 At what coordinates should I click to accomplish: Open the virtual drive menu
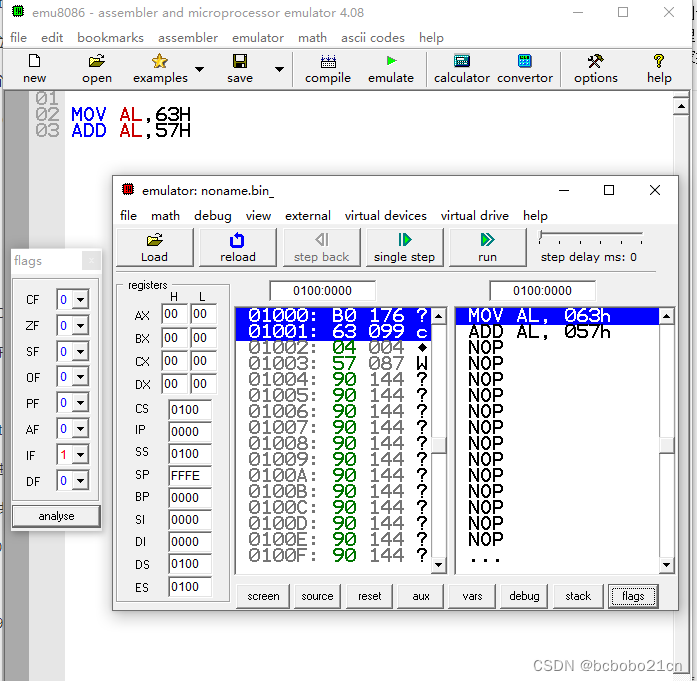474,216
